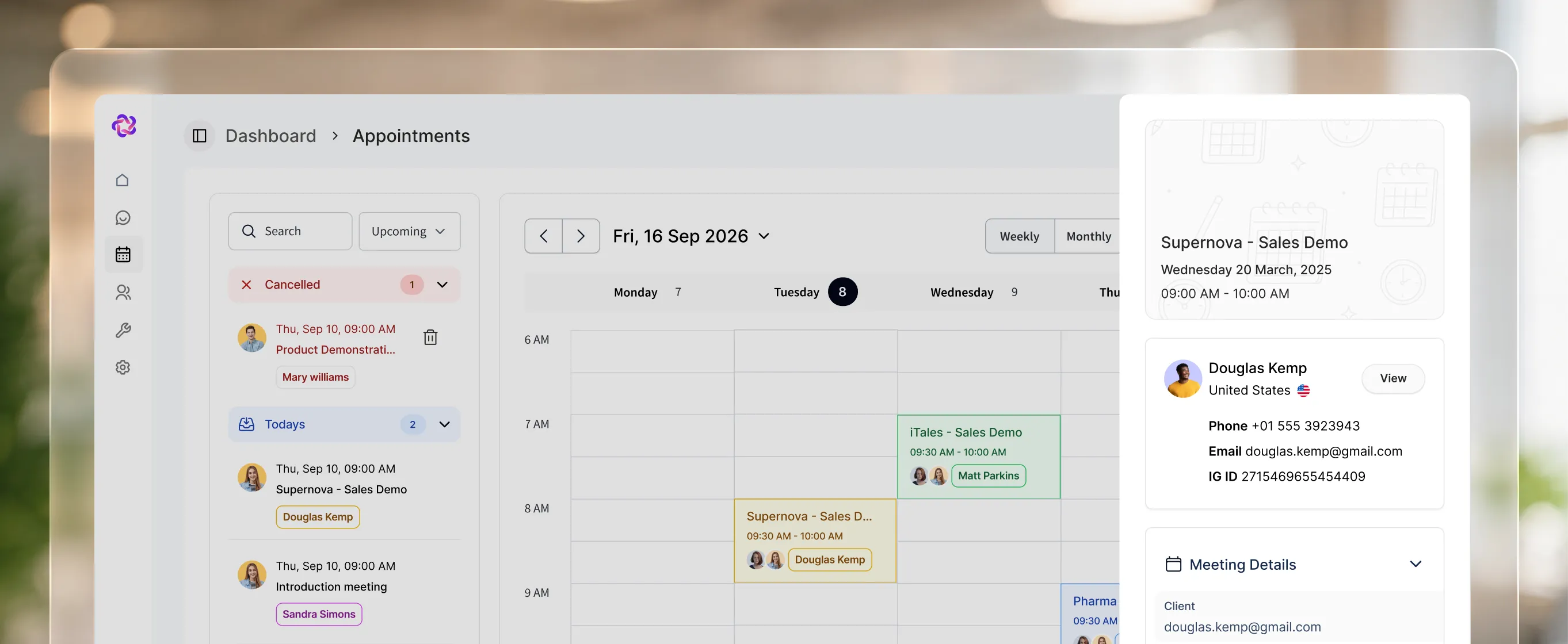Image resolution: width=1568 pixels, height=644 pixels.
Task: Select the Wednesday 9 column header
Action: (974, 292)
